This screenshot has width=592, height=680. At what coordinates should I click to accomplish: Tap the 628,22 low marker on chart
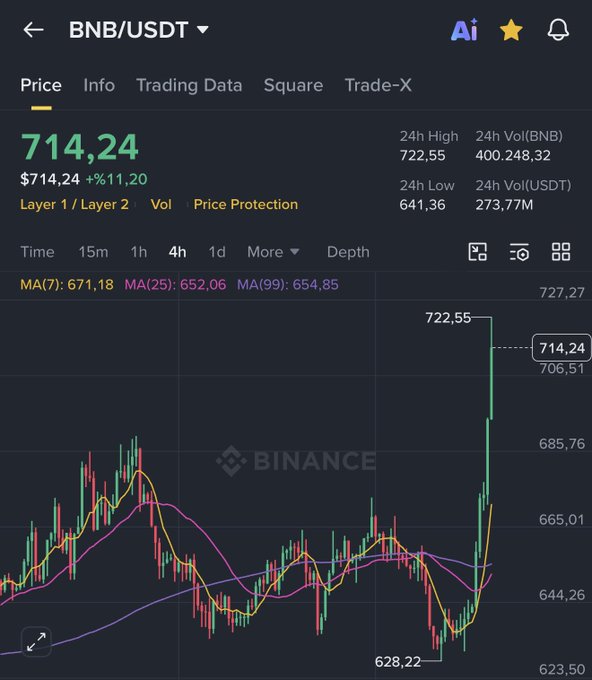click(398, 662)
